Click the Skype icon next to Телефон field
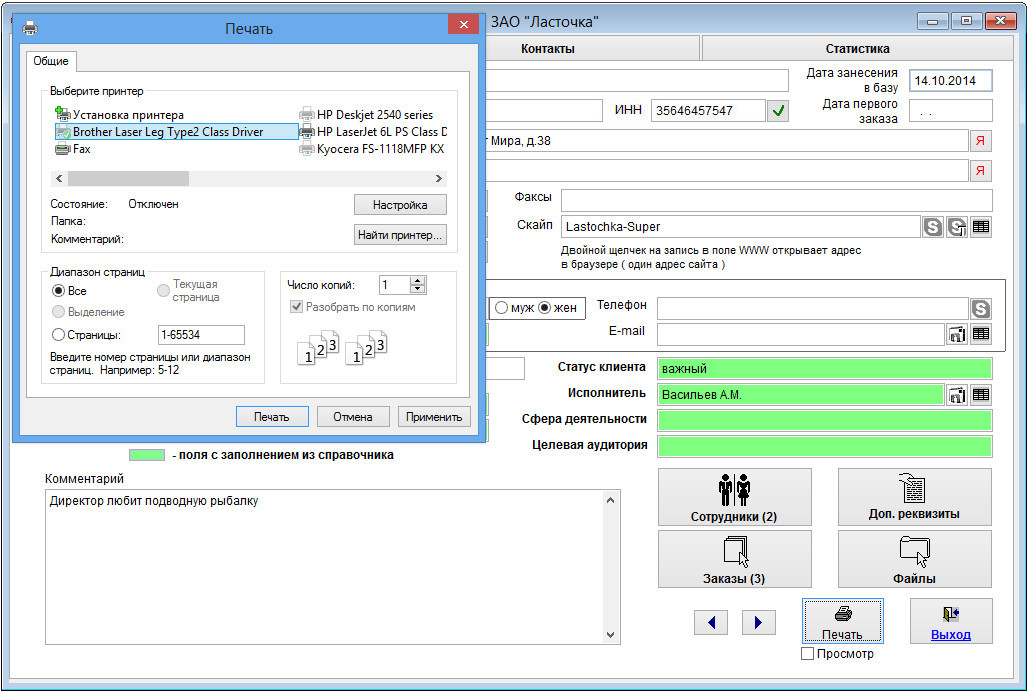1028x692 pixels. pos(980,309)
